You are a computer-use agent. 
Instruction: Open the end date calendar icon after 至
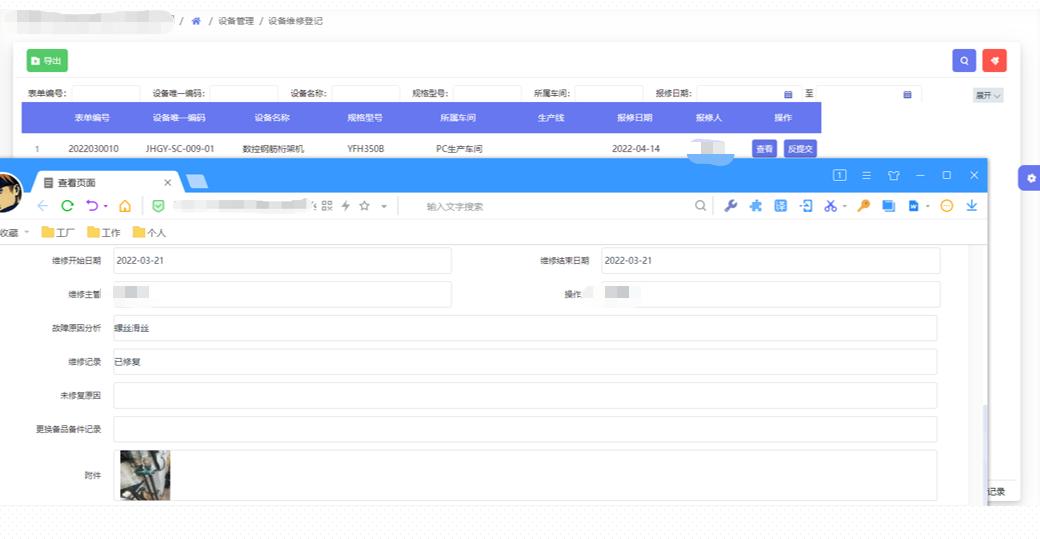[907, 94]
